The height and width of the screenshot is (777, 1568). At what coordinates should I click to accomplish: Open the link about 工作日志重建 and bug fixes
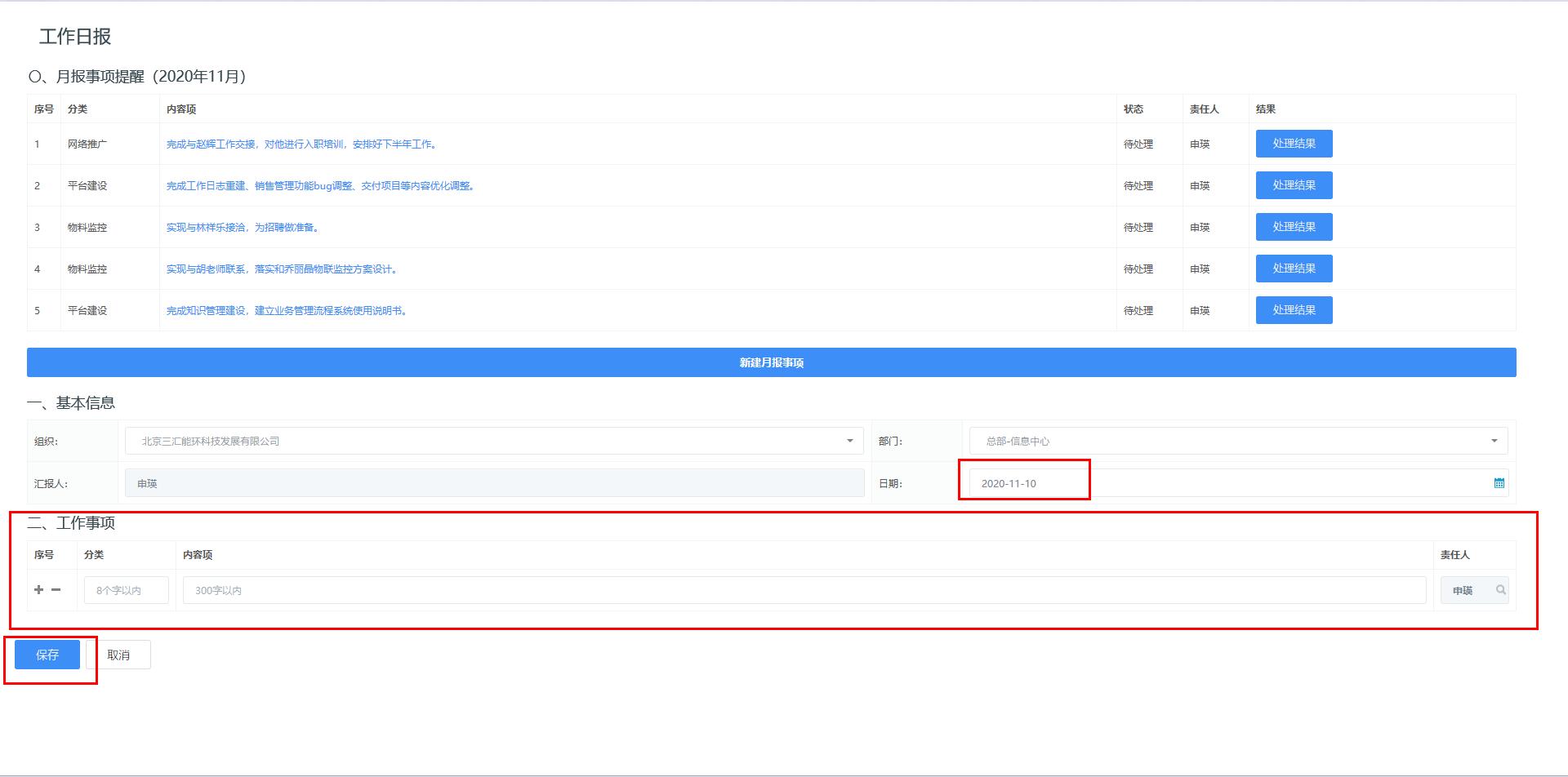[x=321, y=186]
